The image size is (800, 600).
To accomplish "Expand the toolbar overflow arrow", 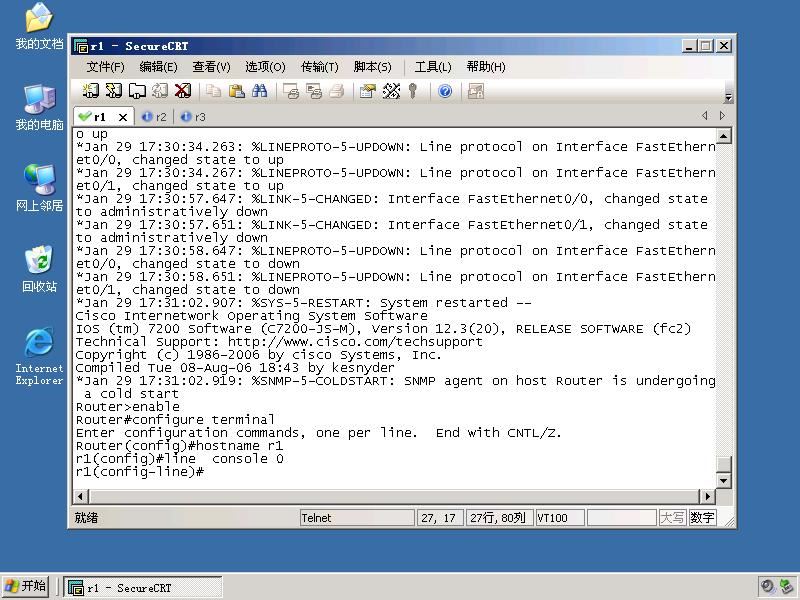I will (x=728, y=97).
